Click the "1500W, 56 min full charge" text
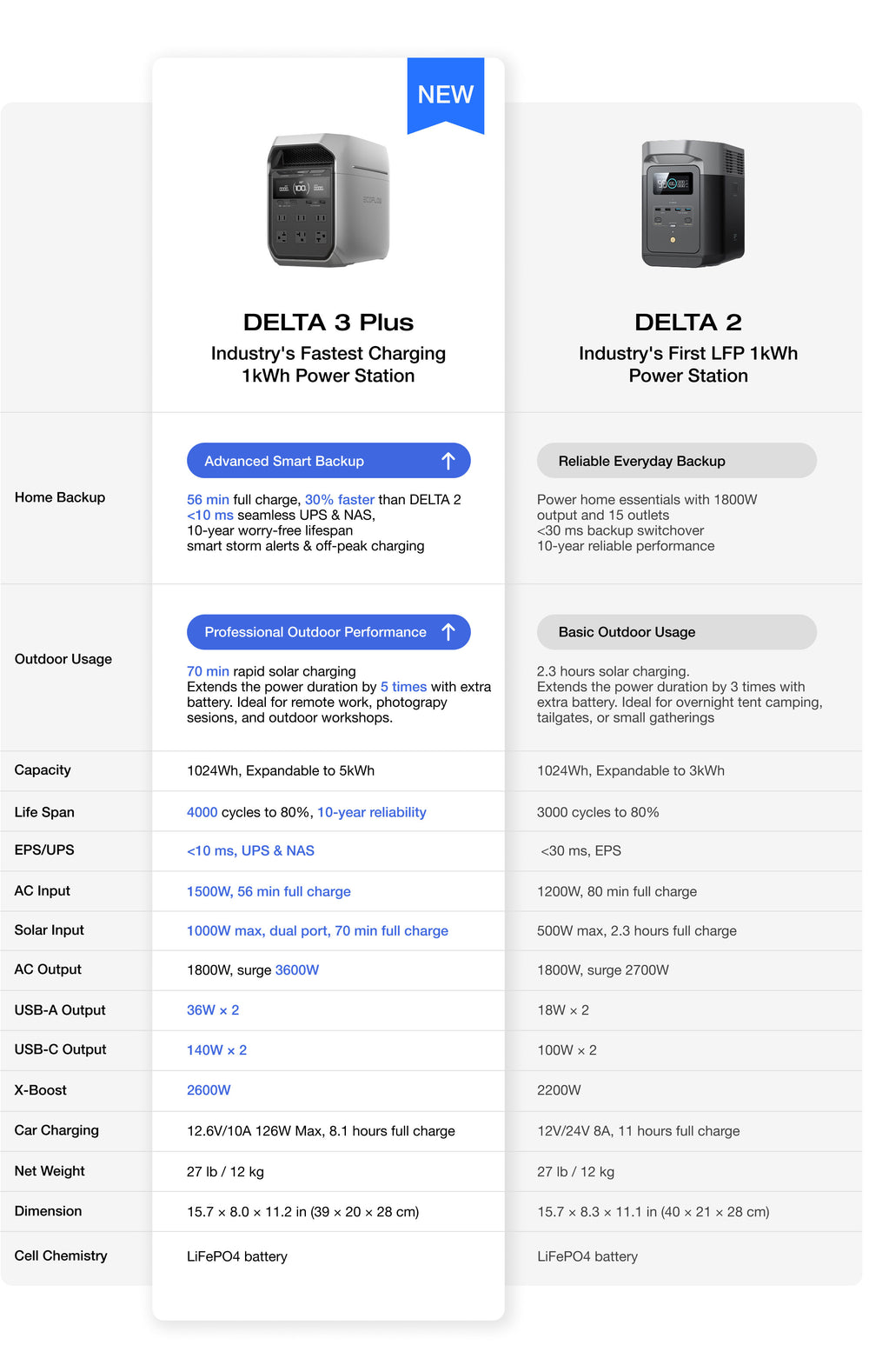Screen dimensions: 869x1372 pos(269,891)
